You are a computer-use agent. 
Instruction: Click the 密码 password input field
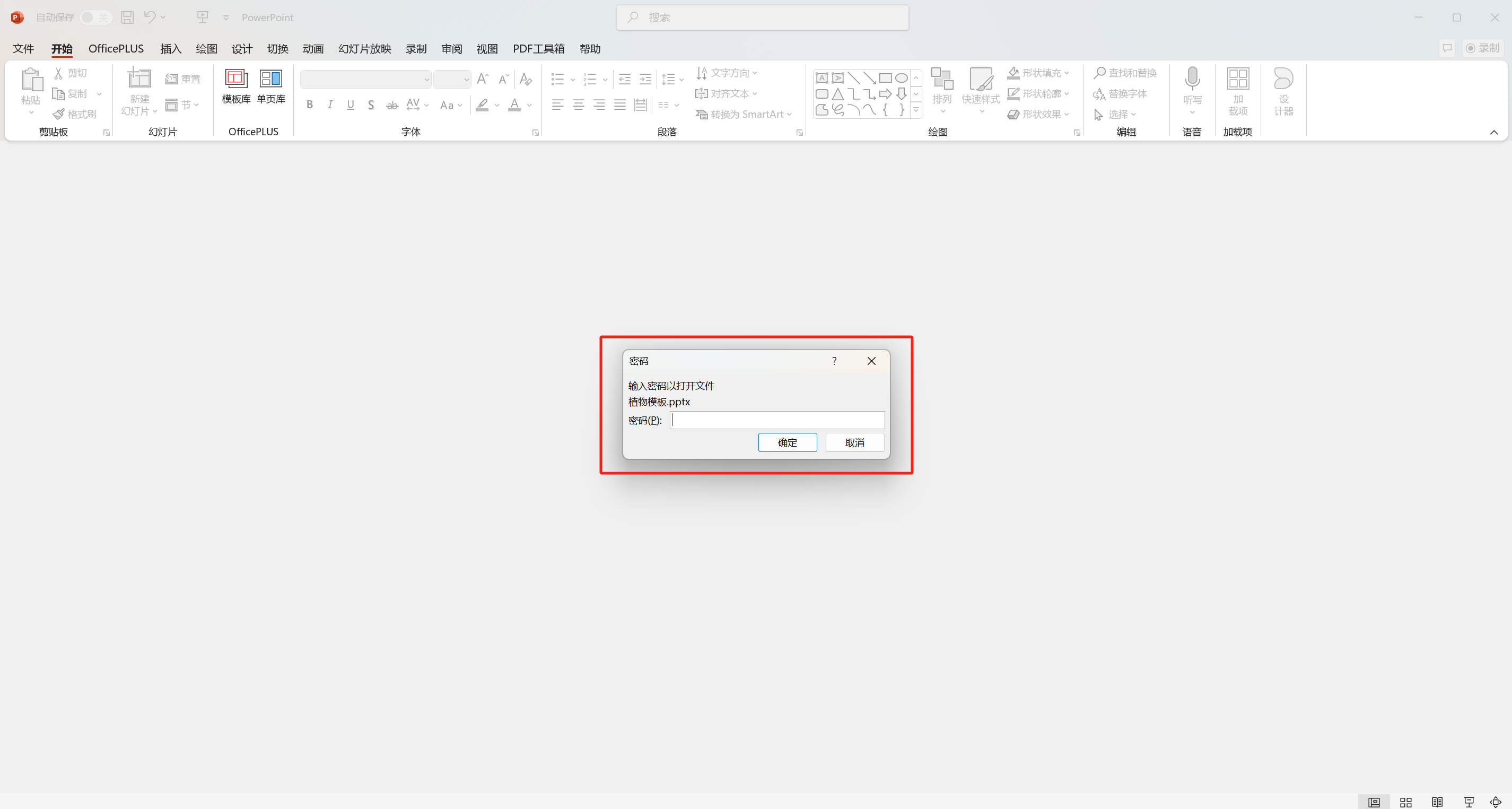click(776, 420)
